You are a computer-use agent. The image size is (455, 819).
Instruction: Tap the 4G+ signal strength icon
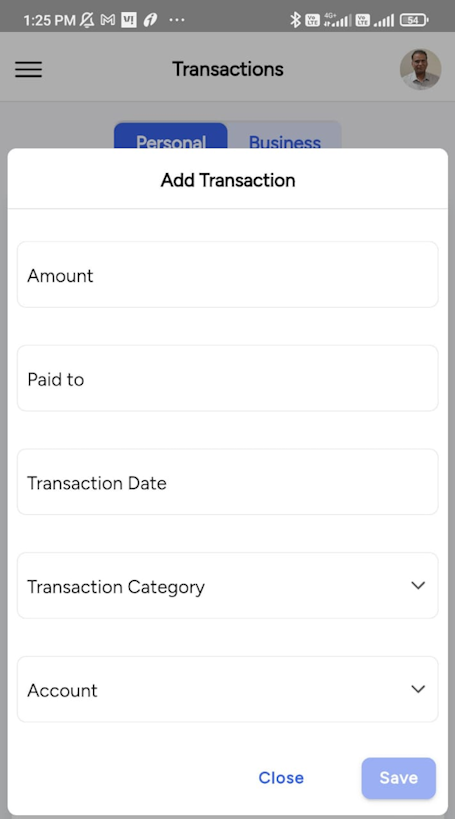337,20
